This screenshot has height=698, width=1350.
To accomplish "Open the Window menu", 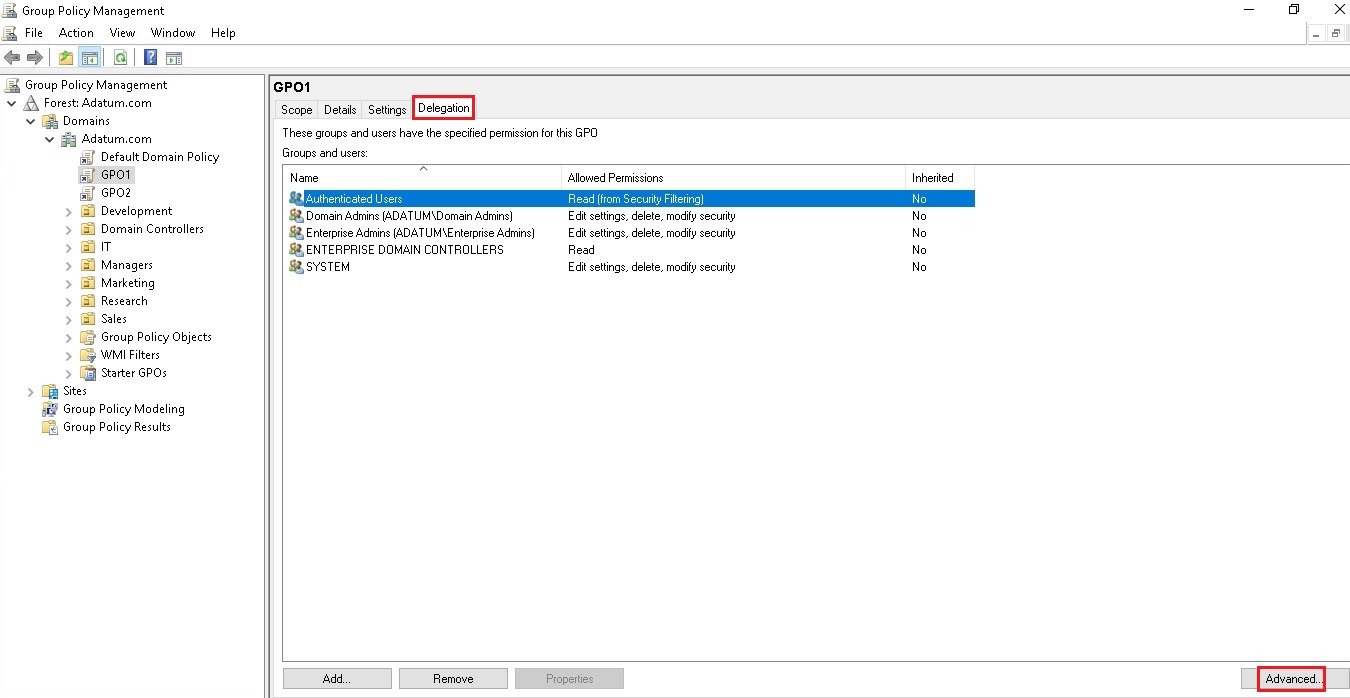I will [173, 33].
